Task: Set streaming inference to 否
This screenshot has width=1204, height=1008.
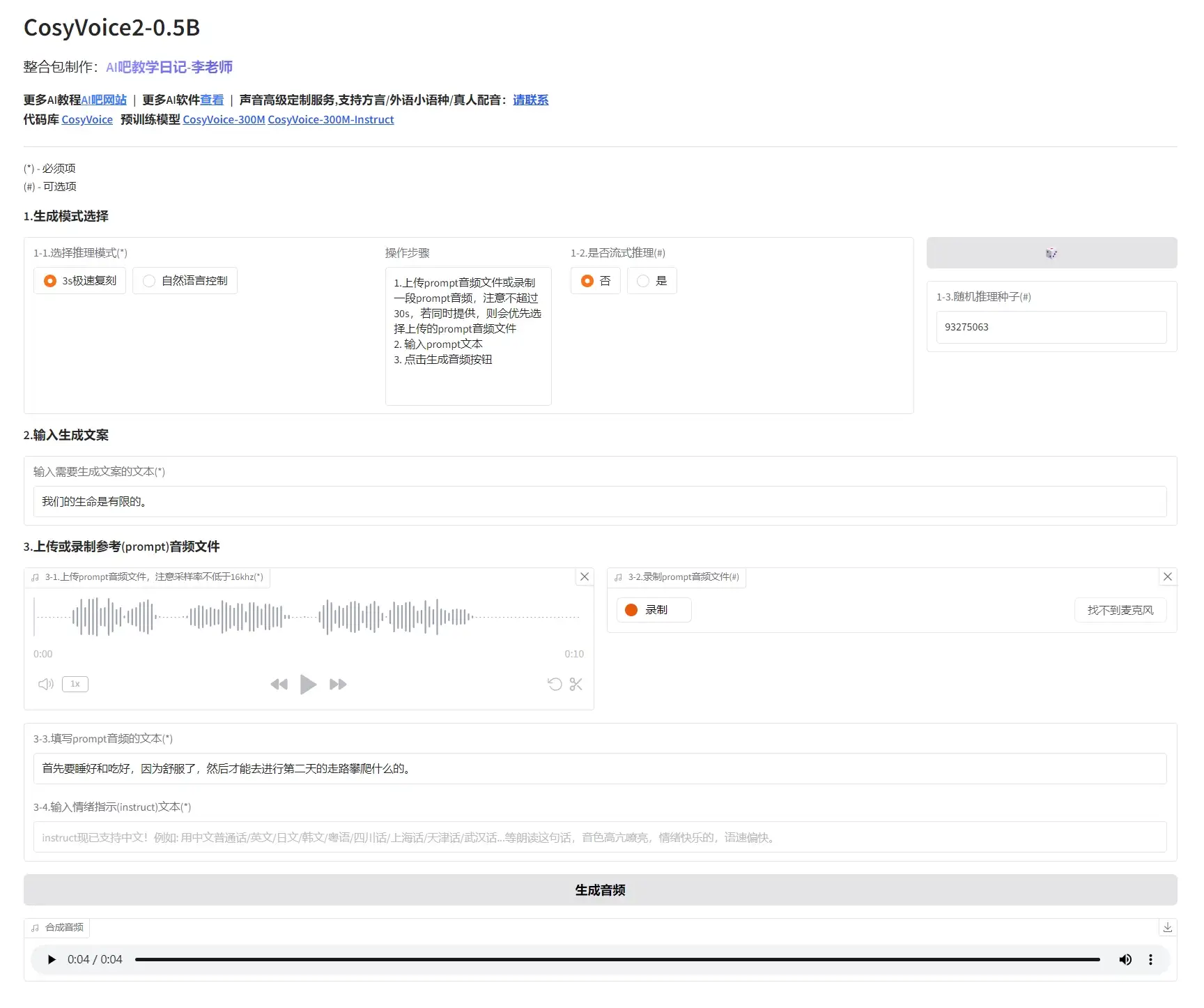Action: (x=596, y=280)
